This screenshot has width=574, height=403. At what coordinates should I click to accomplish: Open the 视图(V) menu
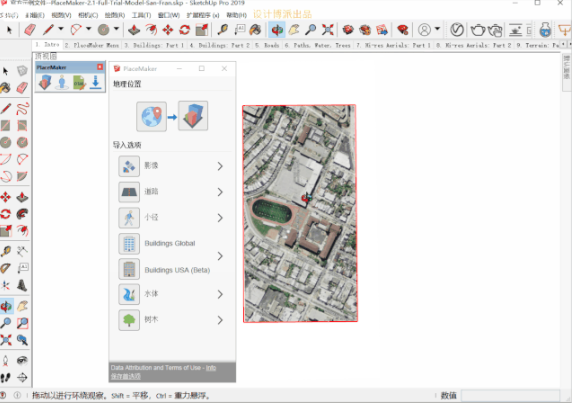pyautogui.click(x=61, y=15)
